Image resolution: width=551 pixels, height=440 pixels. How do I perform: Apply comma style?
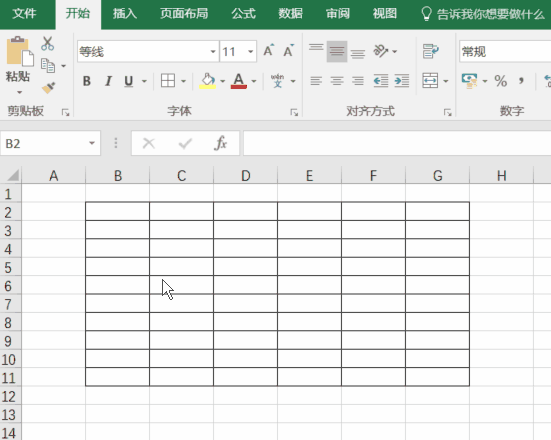(521, 81)
